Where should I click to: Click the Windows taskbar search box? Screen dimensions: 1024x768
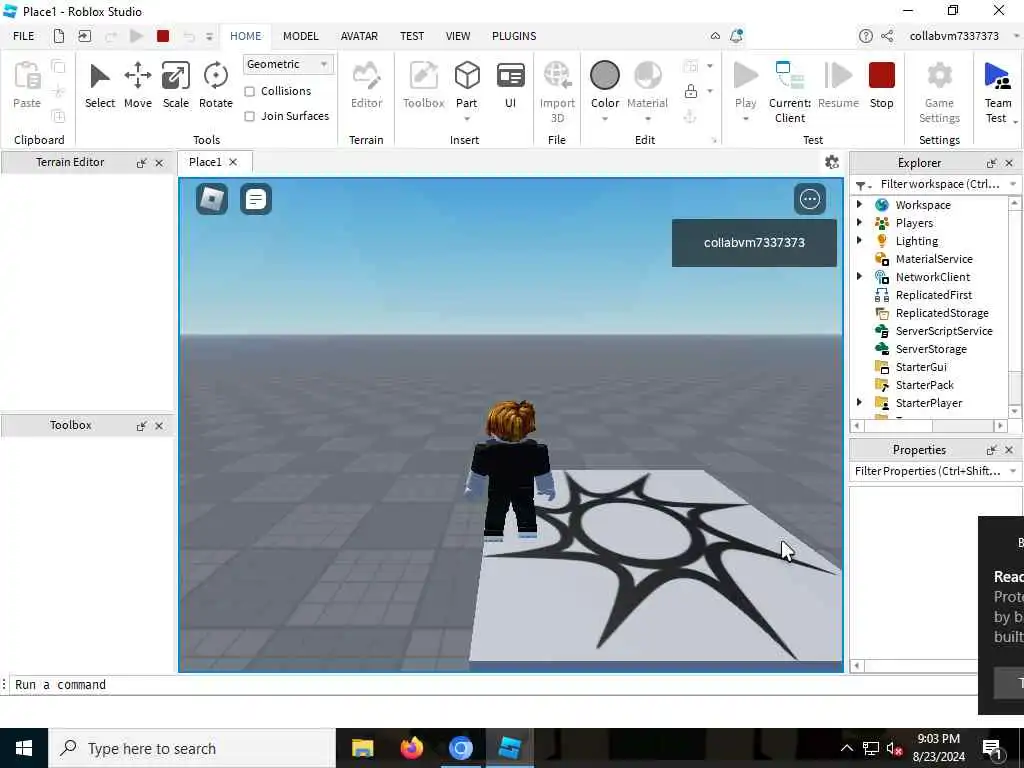click(191, 748)
